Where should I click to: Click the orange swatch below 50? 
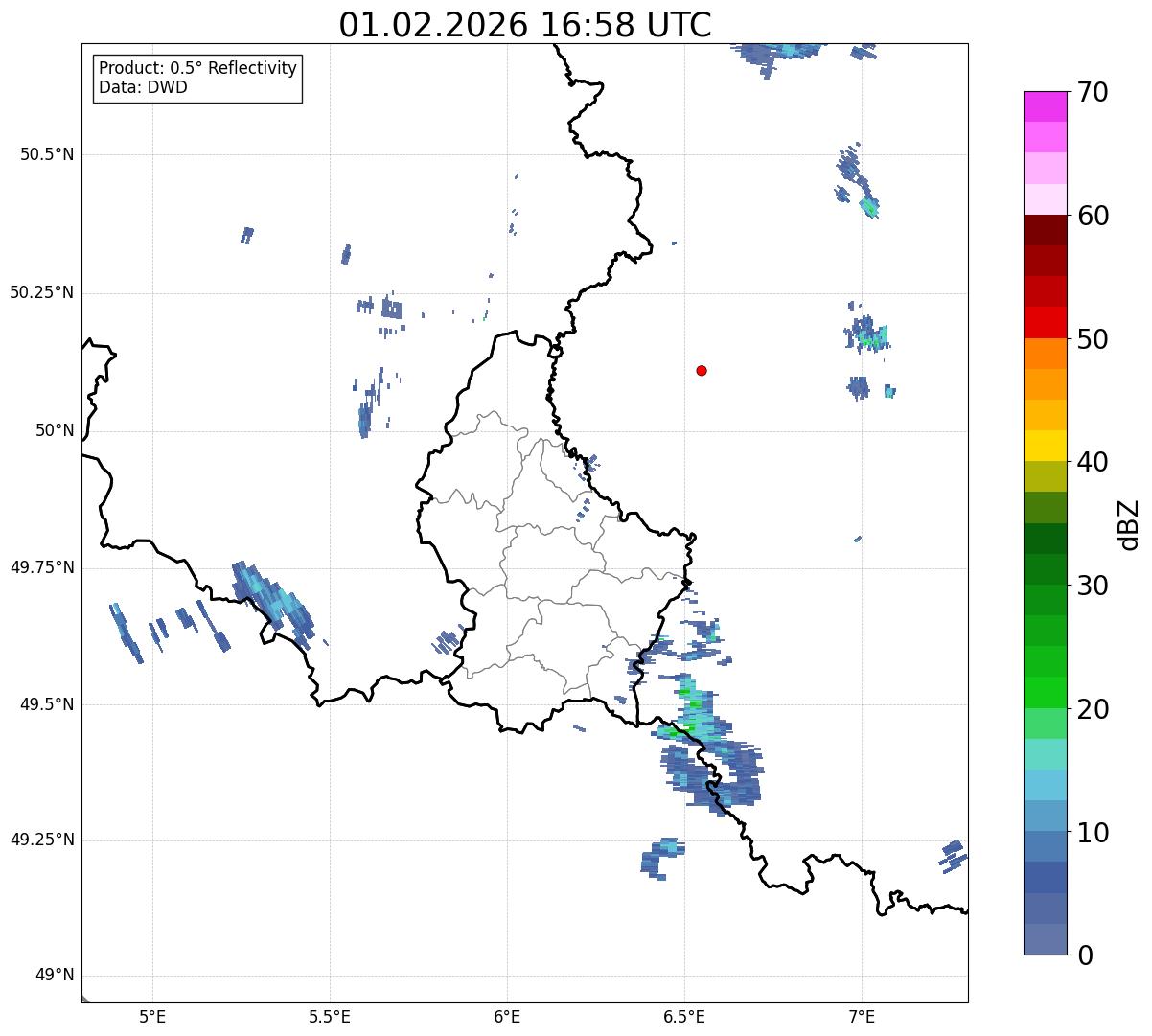coord(1045,354)
